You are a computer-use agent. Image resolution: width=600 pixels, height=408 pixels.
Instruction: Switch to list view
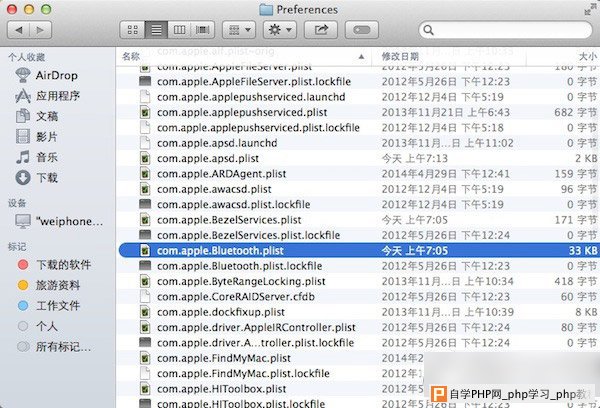click(x=156, y=30)
